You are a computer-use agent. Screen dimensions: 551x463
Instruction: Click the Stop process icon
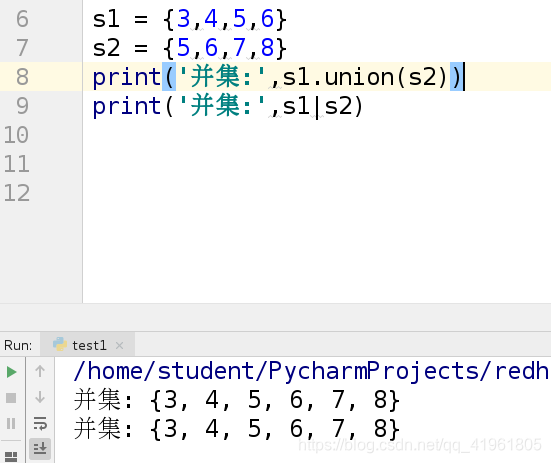tap(11, 398)
